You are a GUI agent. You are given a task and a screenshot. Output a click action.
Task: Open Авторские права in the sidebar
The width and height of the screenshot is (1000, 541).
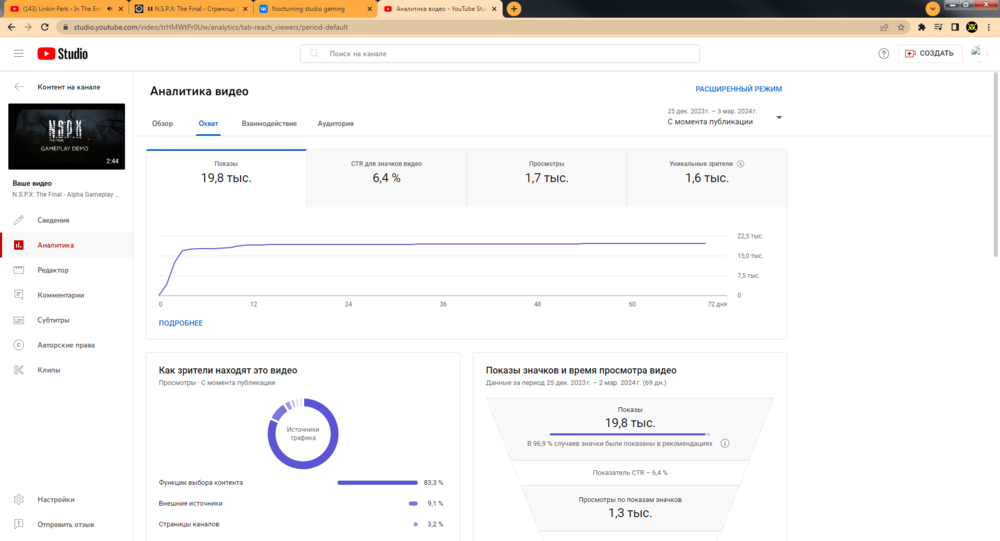[x=65, y=345]
